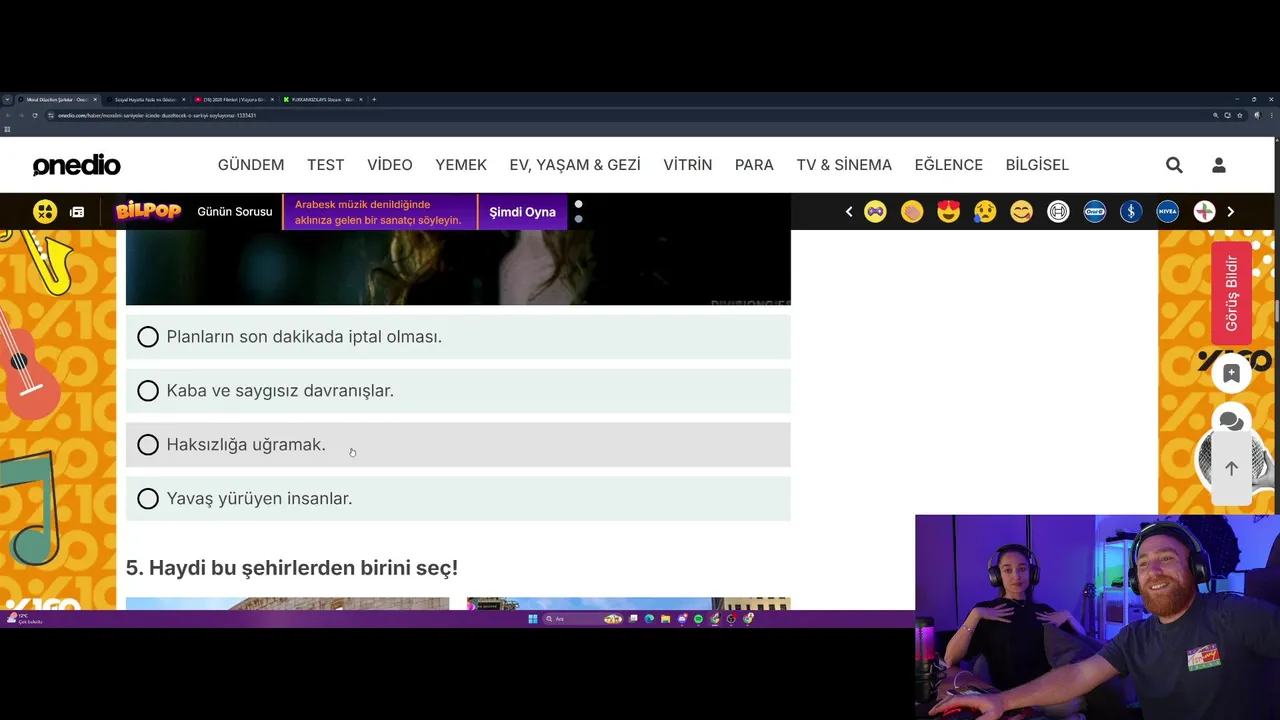Select 'Kaba ve saygısız davranışlar' radio option
Viewport: 1280px width, 720px height.
click(x=148, y=391)
